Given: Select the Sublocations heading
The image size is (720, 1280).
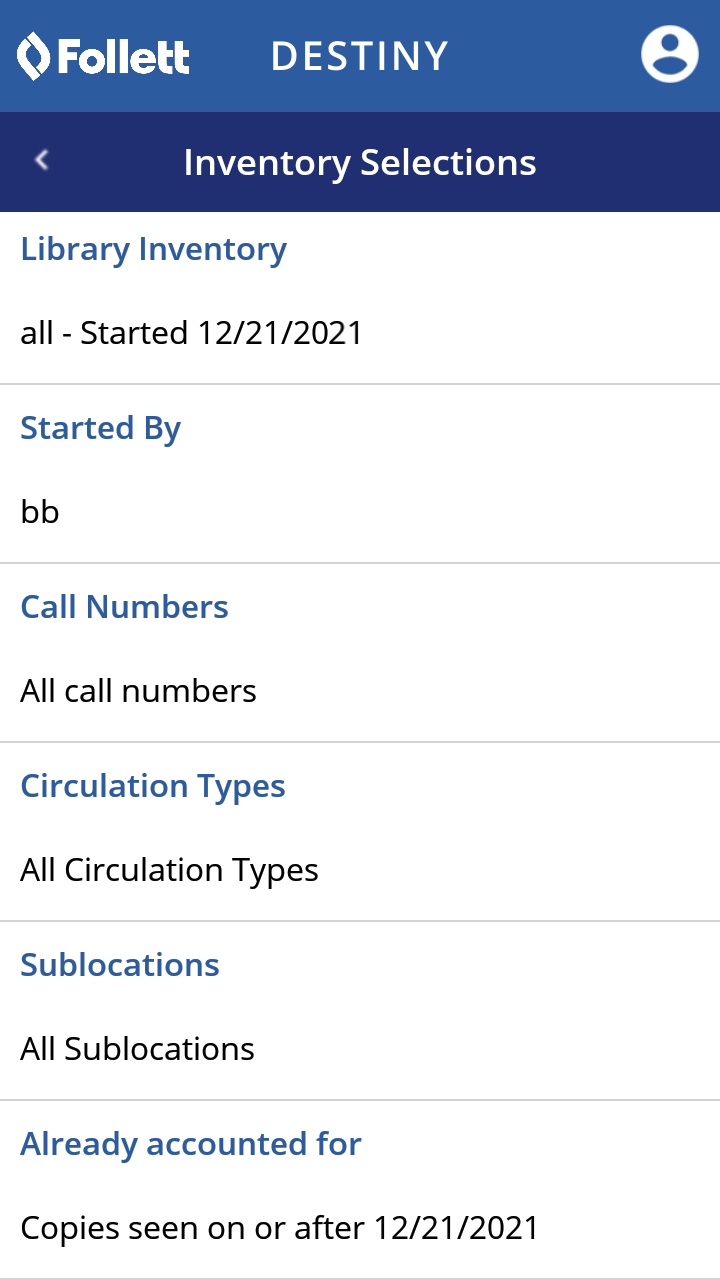Looking at the screenshot, I should 120,965.
